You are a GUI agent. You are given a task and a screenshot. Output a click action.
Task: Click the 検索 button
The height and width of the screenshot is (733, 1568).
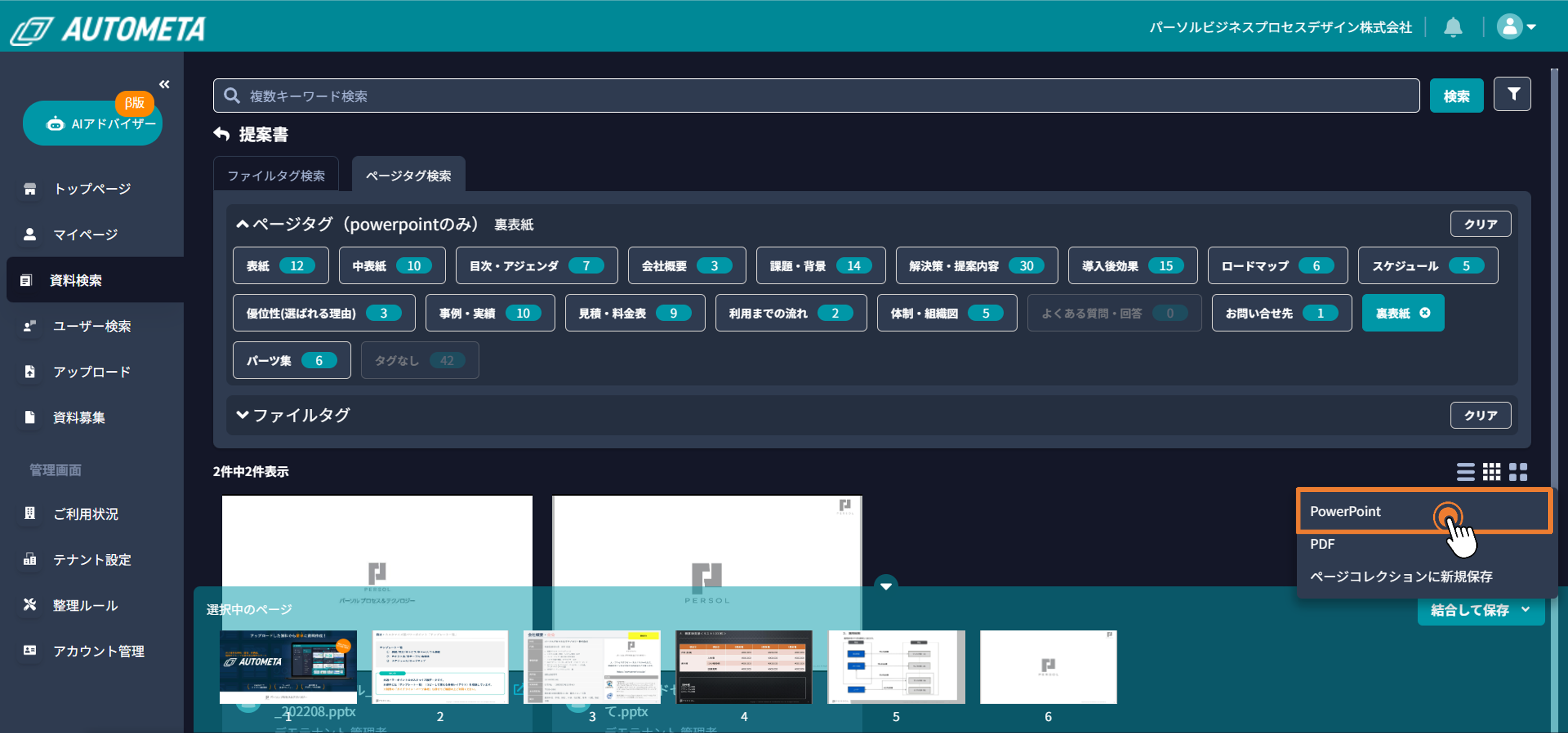pos(1456,96)
